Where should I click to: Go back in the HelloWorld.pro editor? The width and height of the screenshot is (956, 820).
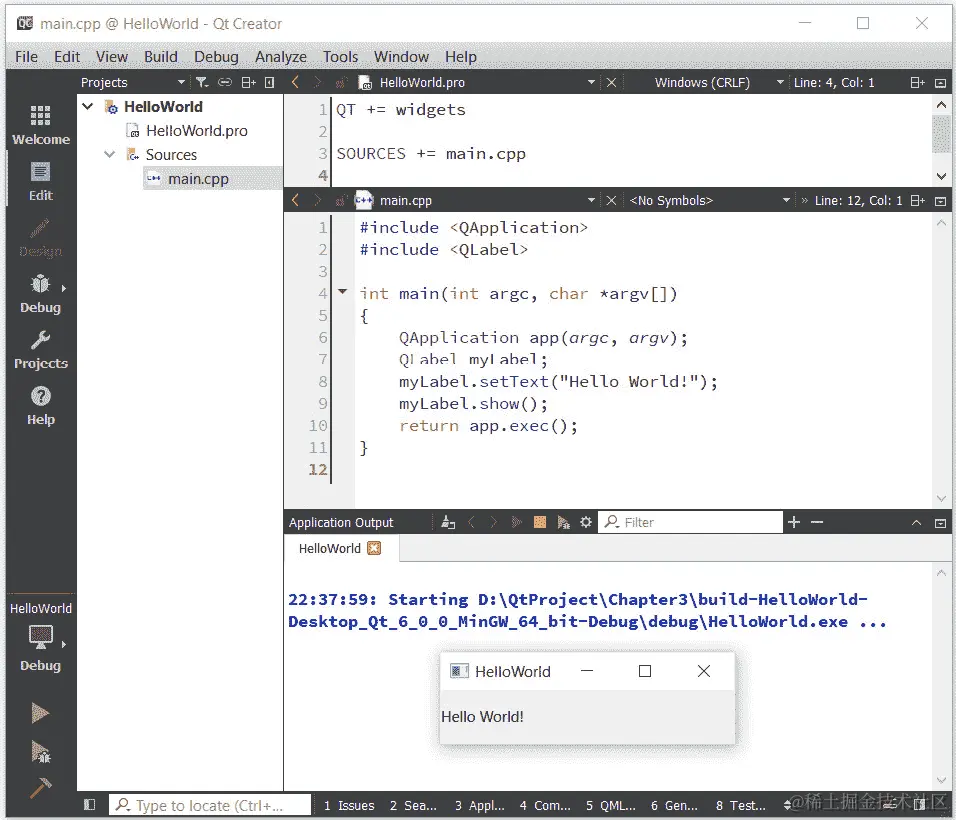[x=296, y=82]
